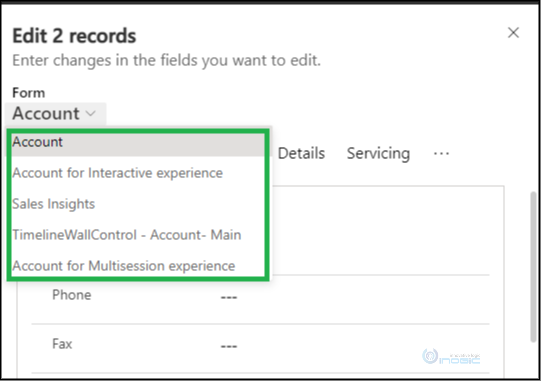Close the Edit 2 records dialog
The image size is (541, 381).
pos(513,33)
